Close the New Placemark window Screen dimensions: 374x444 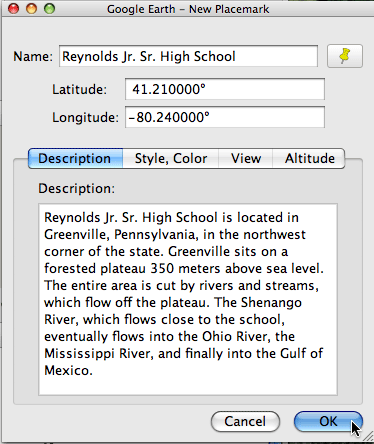[x=14, y=8]
